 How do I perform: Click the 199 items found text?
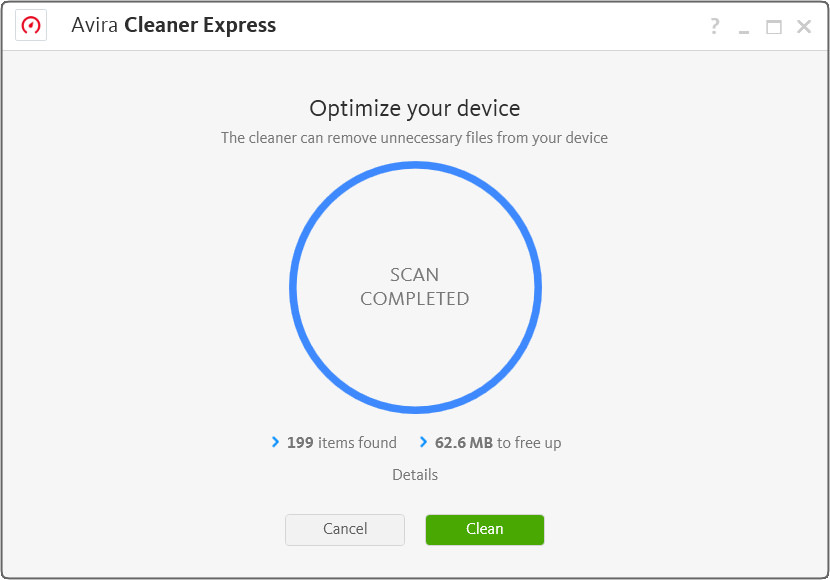point(341,442)
